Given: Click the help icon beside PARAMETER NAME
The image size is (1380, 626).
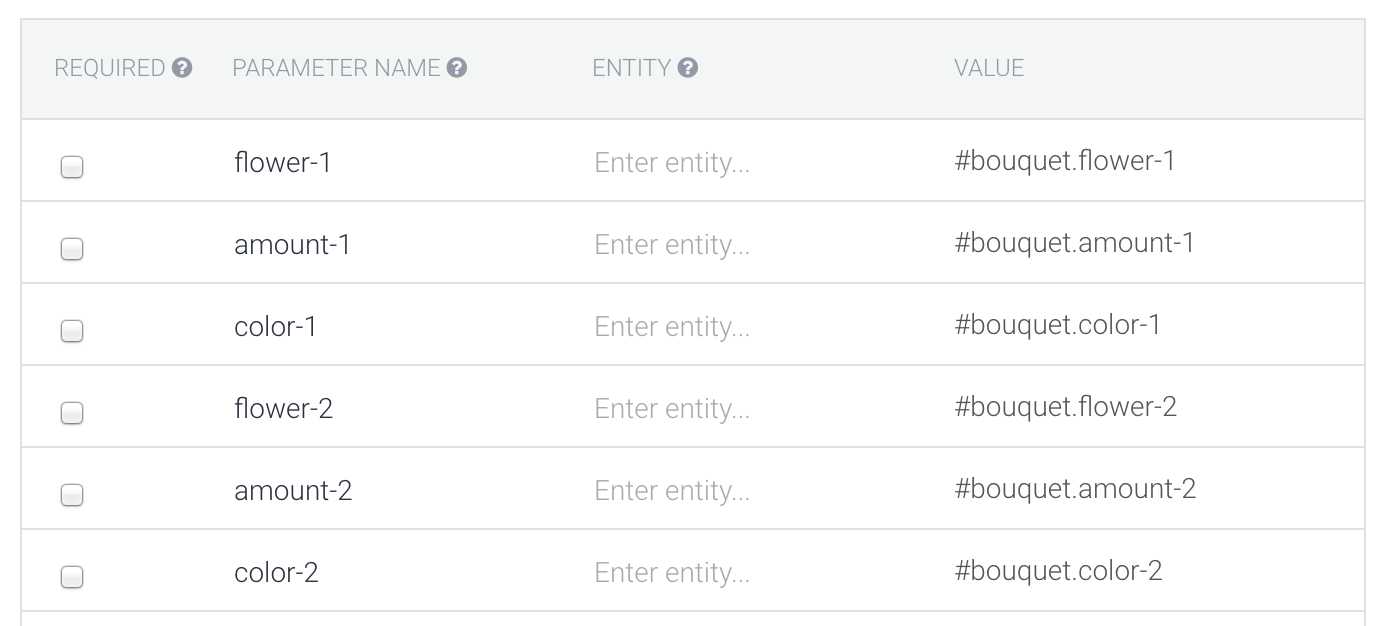Looking at the screenshot, I should pyautogui.click(x=457, y=68).
